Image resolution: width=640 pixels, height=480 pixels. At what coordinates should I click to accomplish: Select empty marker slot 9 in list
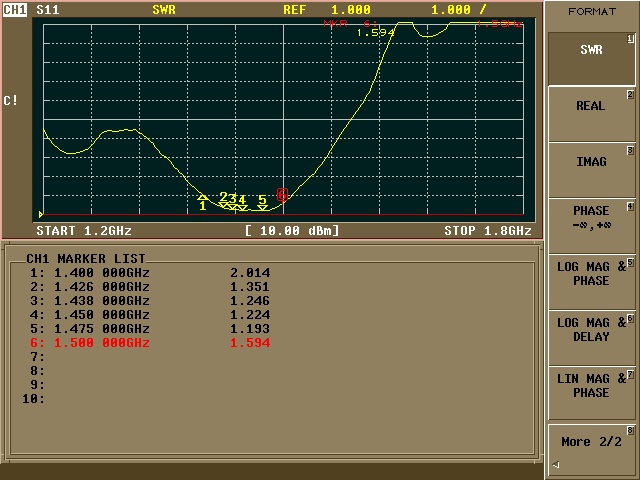click(x=37, y=384)
